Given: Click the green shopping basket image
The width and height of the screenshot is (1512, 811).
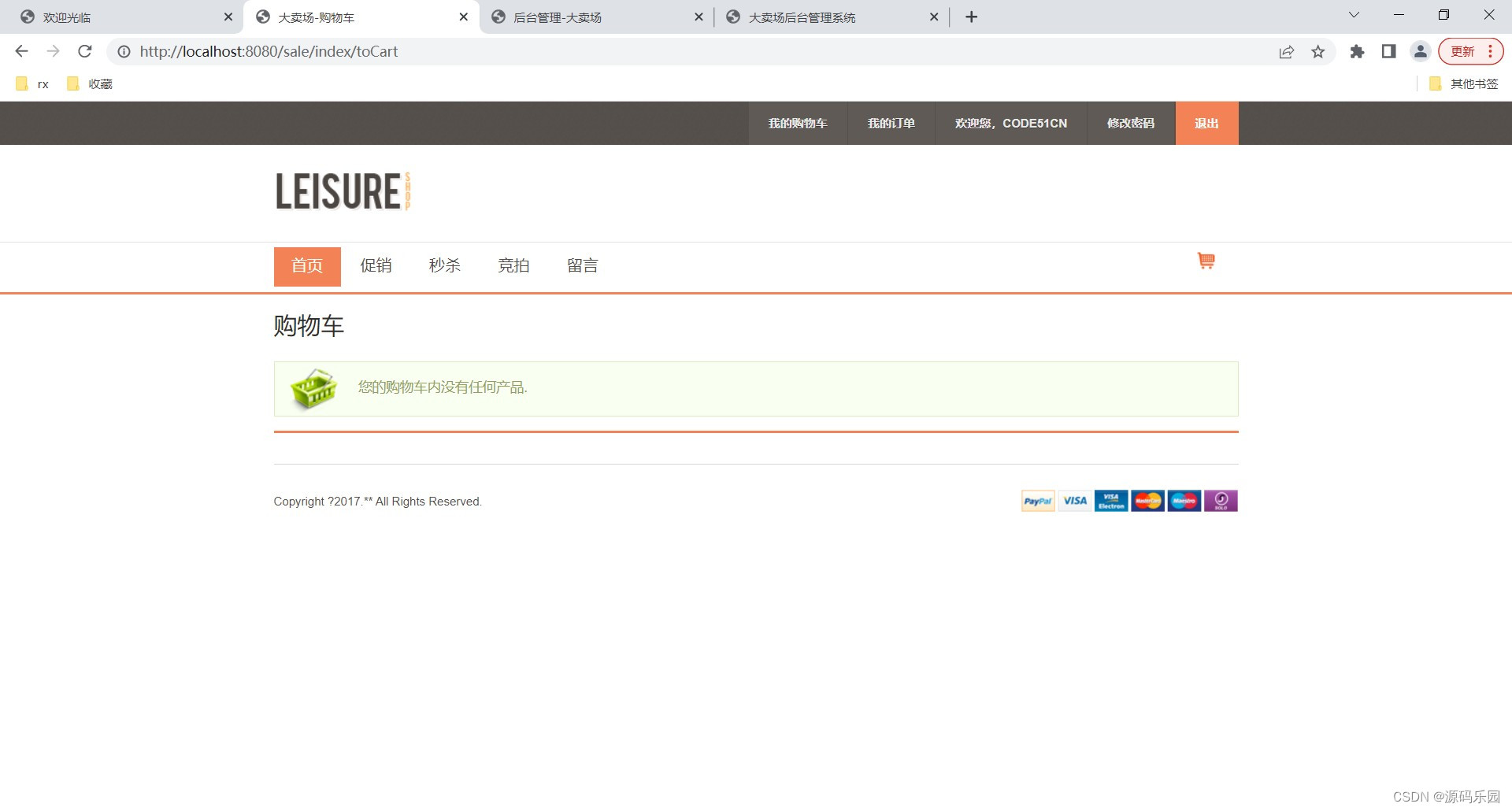Looking at the screenshot, I should (314, 387).
